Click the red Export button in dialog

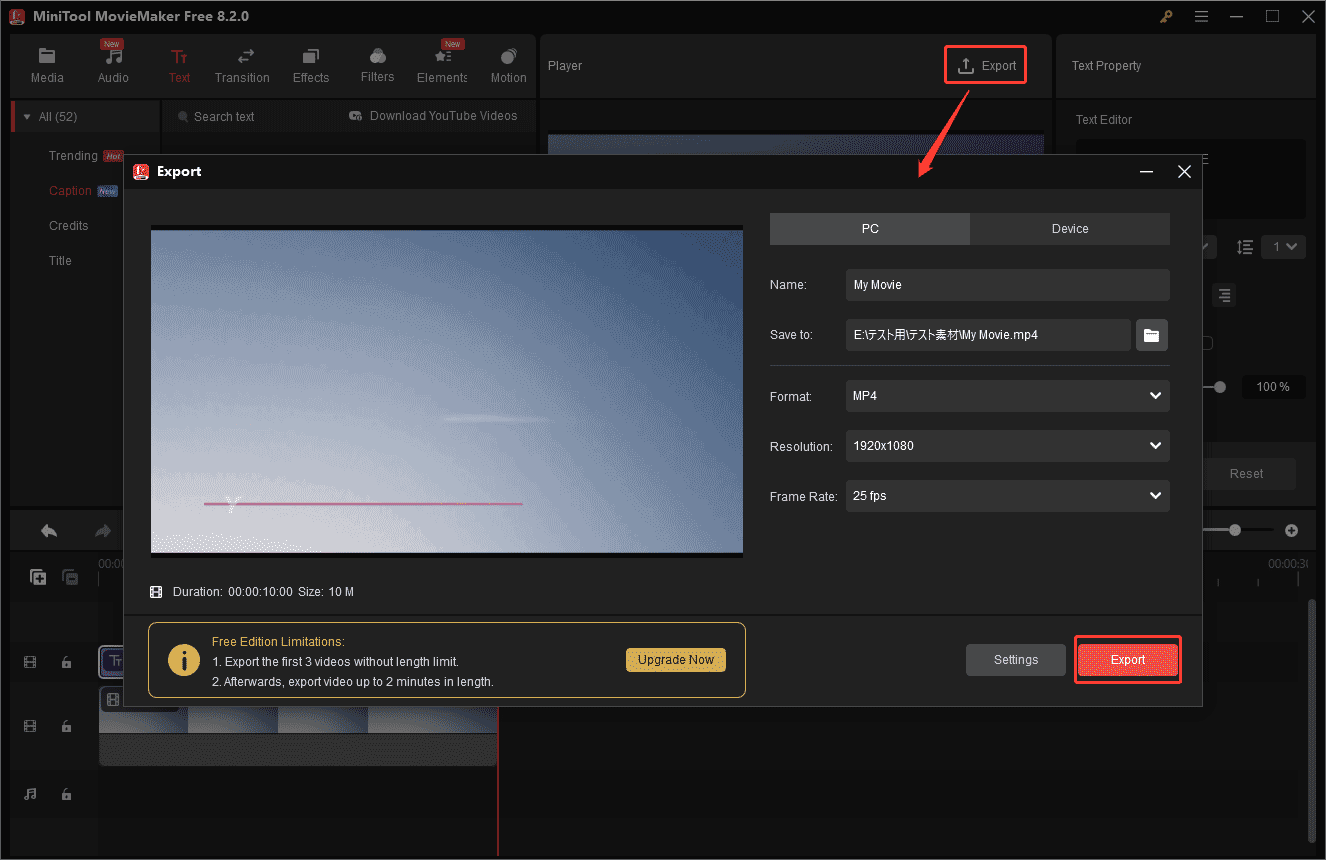[1128, 660]
